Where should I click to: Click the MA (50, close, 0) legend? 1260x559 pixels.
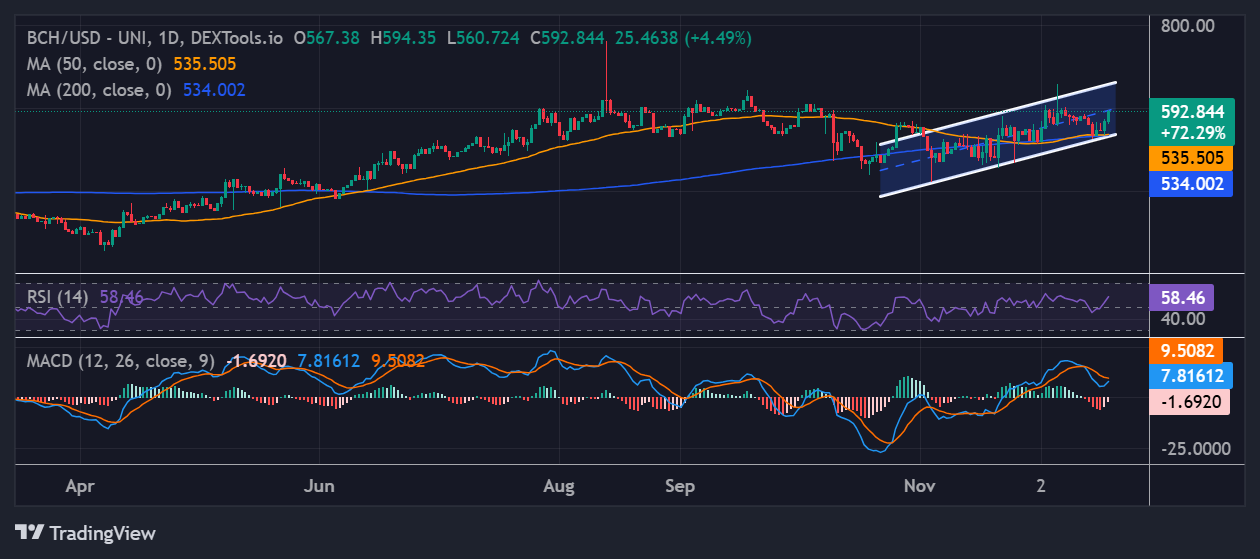(96, 63)
